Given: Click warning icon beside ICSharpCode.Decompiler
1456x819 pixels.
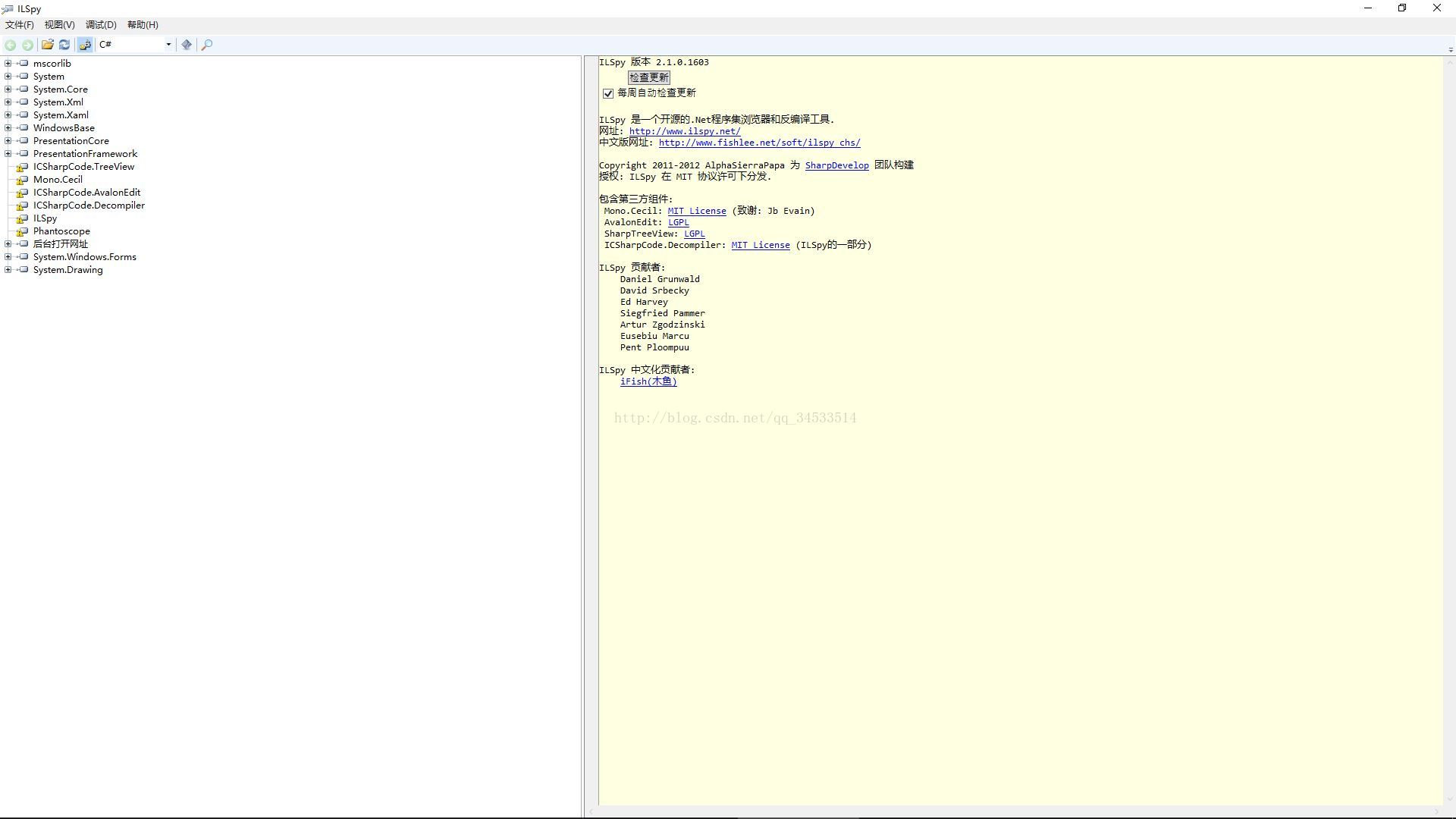Looking at the screenshot, I should [x=23, y=206].
